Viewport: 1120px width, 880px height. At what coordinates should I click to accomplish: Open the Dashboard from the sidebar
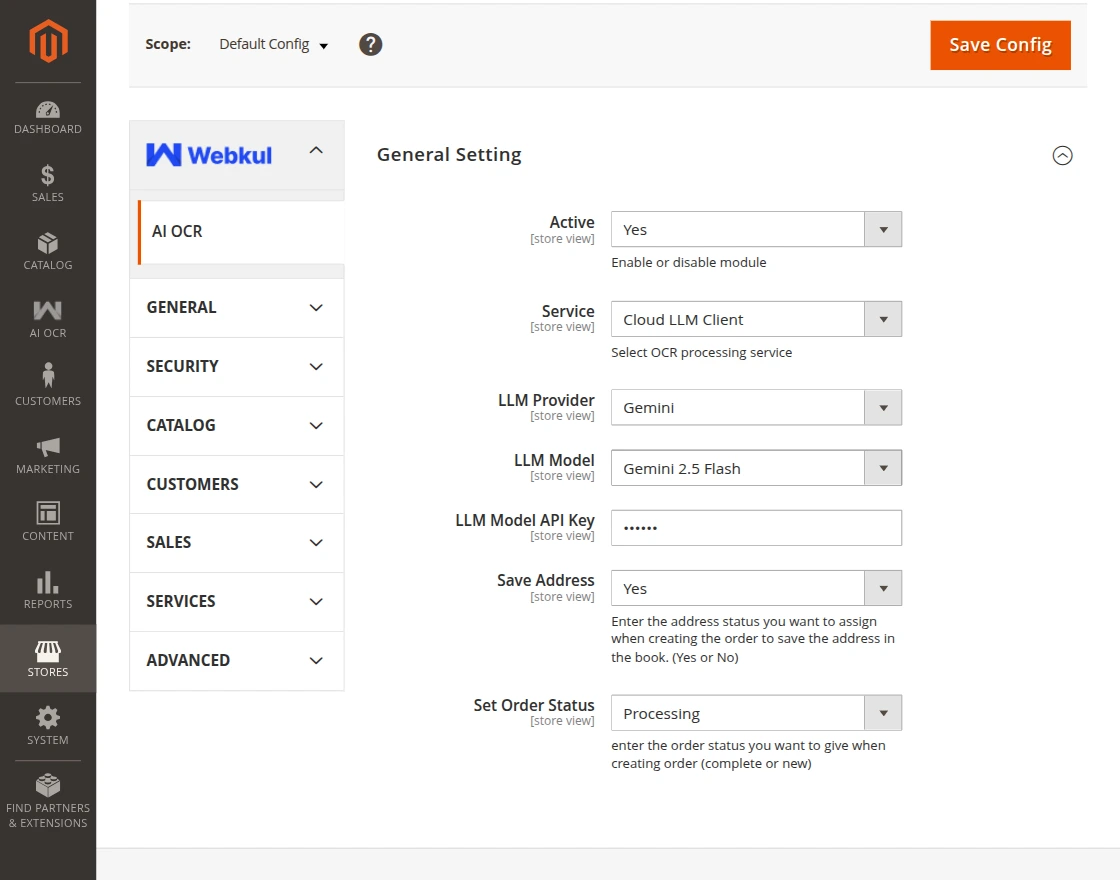coord(47,114)
